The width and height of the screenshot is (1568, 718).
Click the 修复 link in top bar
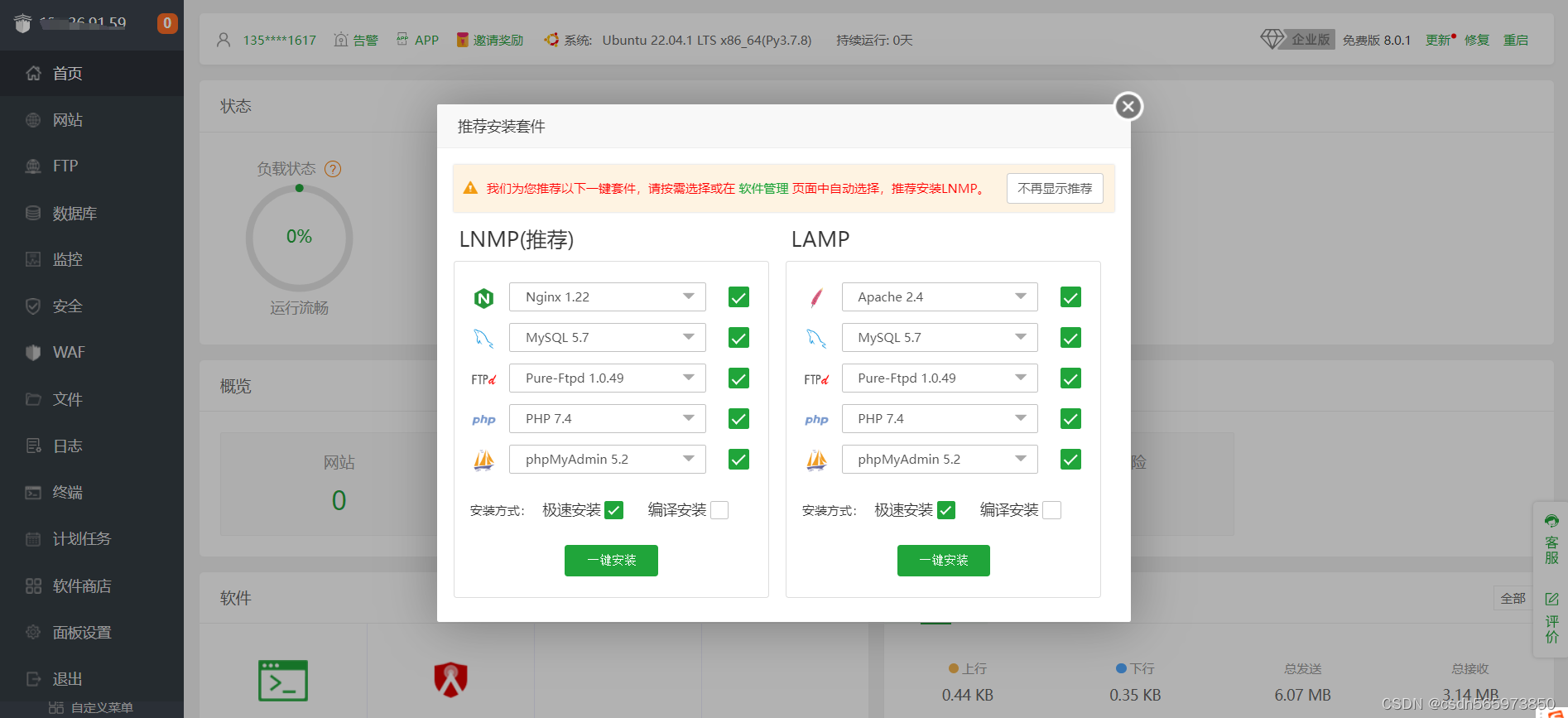tap(1477, 40)
